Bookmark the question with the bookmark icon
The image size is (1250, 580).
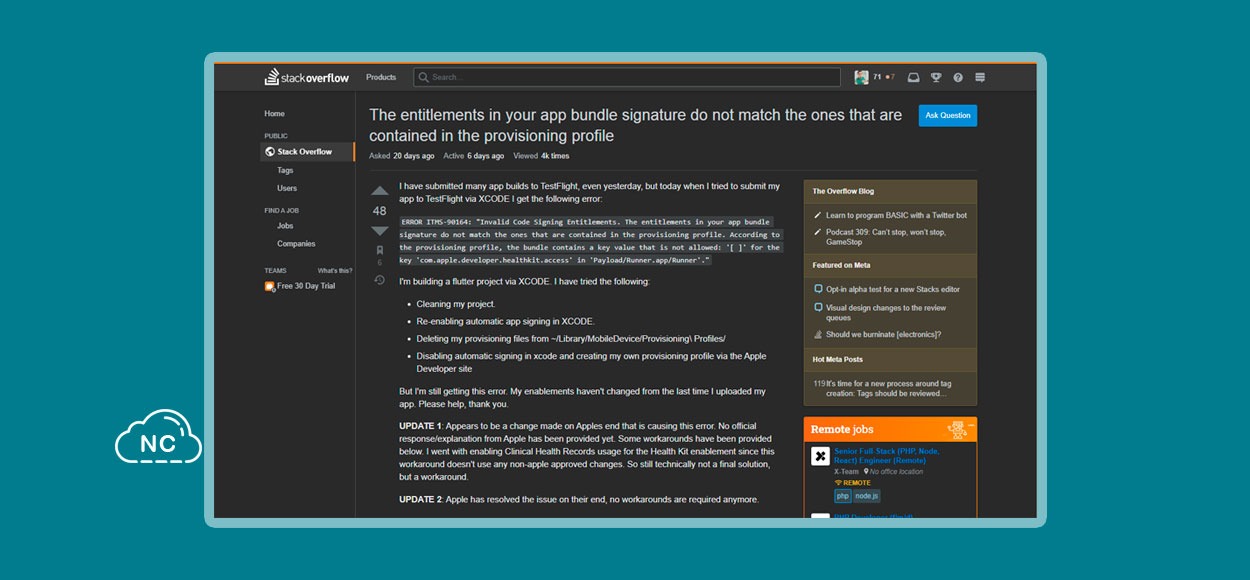click(380, 250)
